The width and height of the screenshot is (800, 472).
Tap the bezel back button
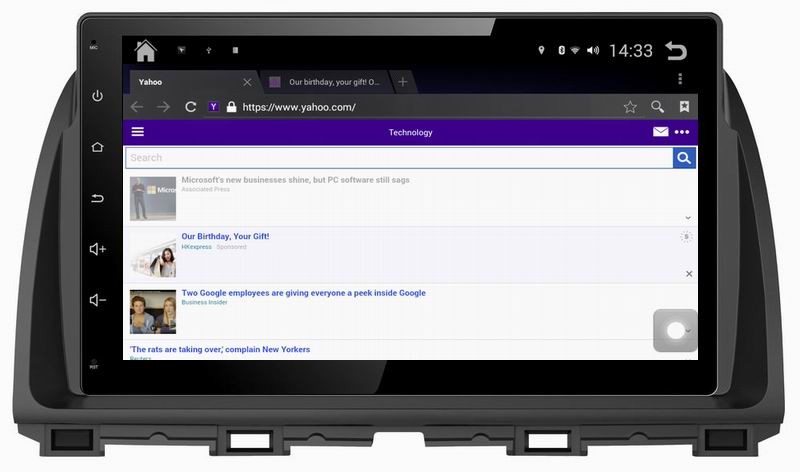(97, 198)
